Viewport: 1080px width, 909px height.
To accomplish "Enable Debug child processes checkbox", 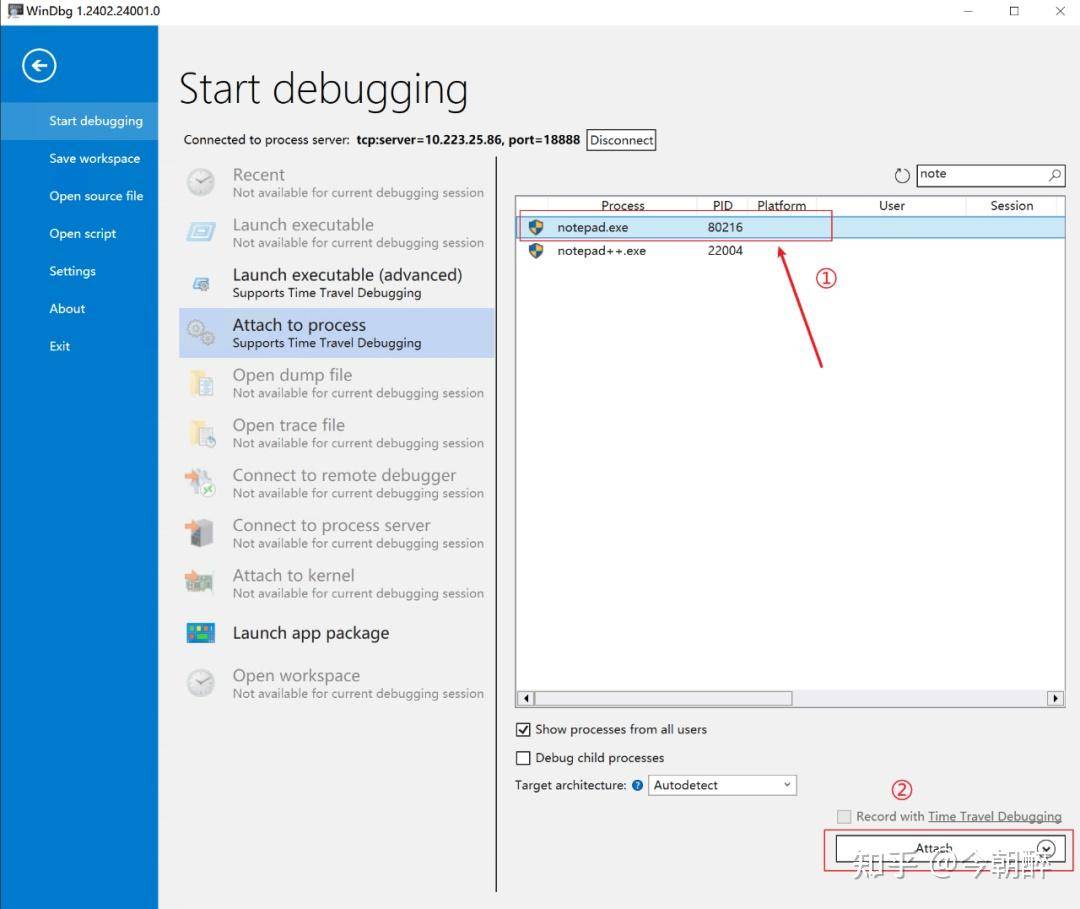I will [x=523, y=758].
